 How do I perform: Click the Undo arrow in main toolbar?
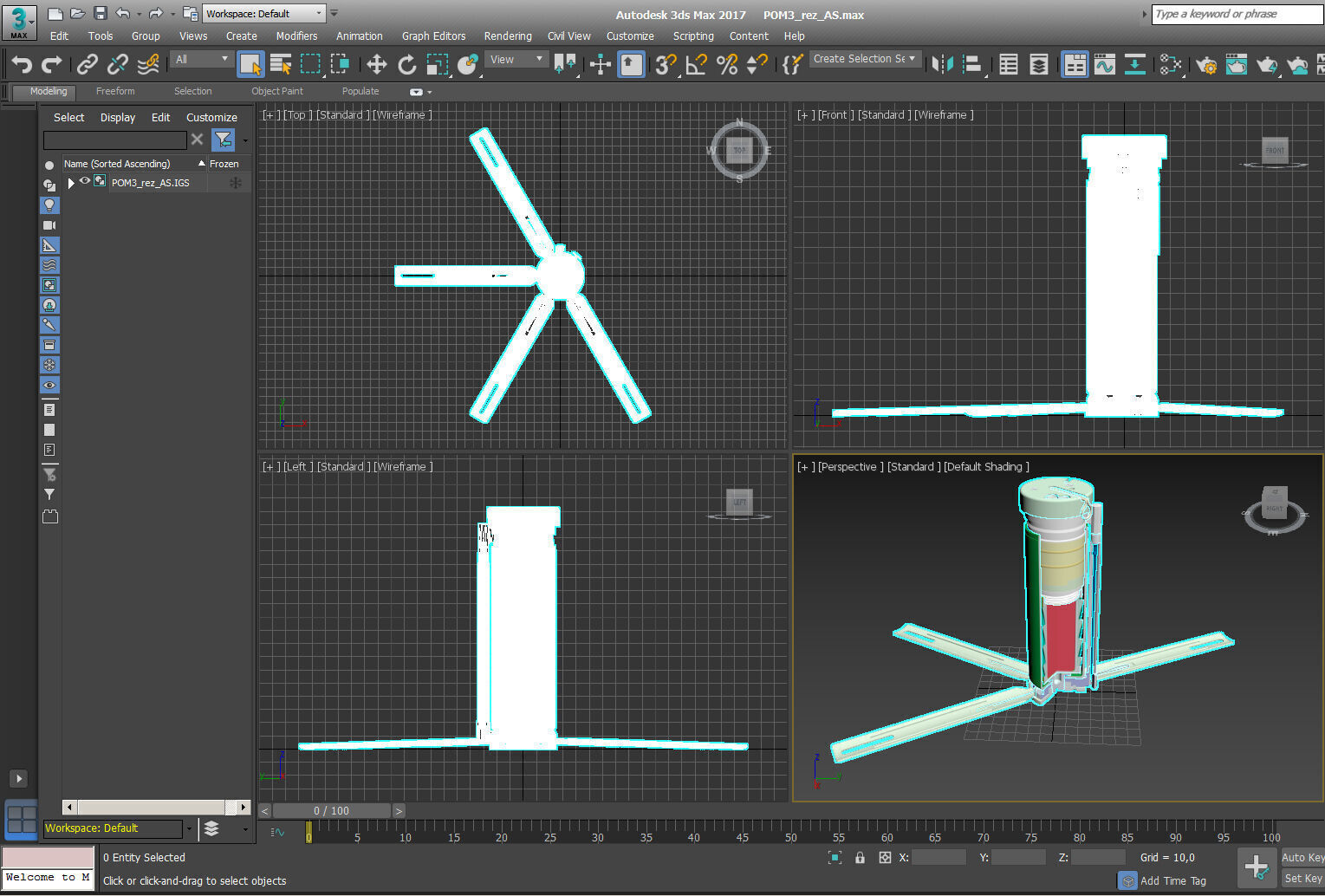click(x=22, y=64)
